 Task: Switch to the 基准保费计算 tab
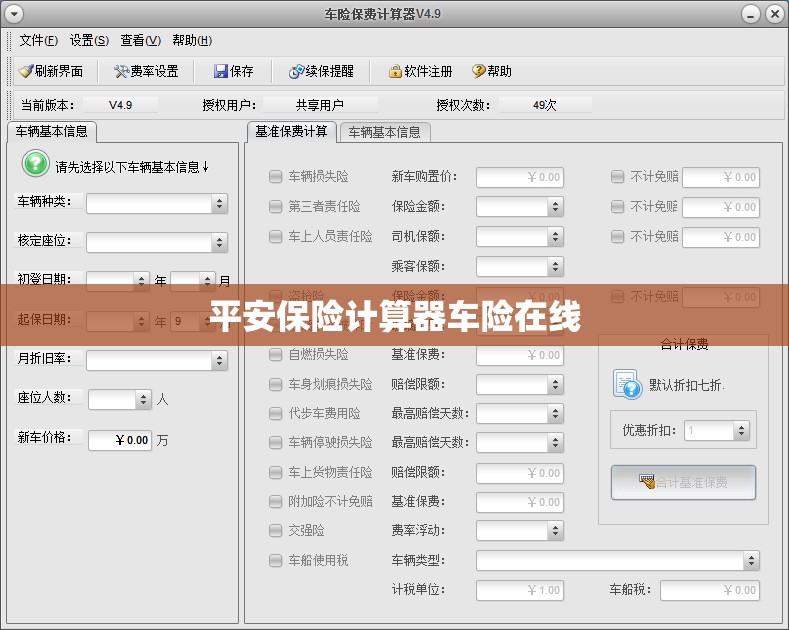click(x=291, y=132)
